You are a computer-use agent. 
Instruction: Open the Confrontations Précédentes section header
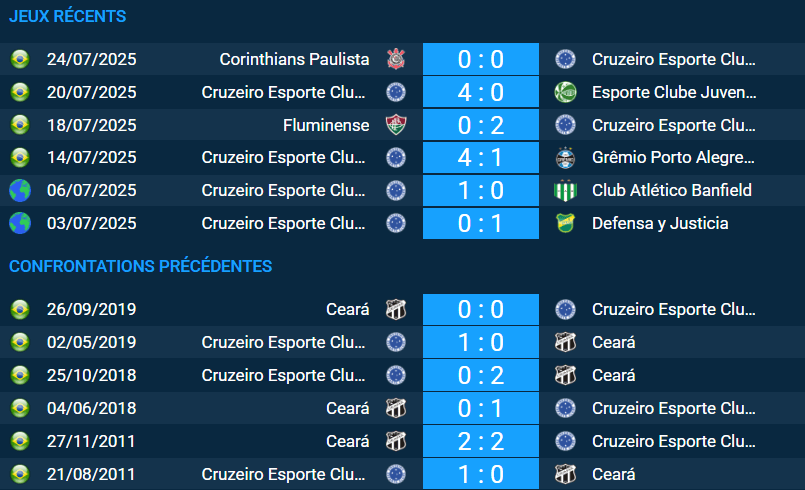point(141,266)
